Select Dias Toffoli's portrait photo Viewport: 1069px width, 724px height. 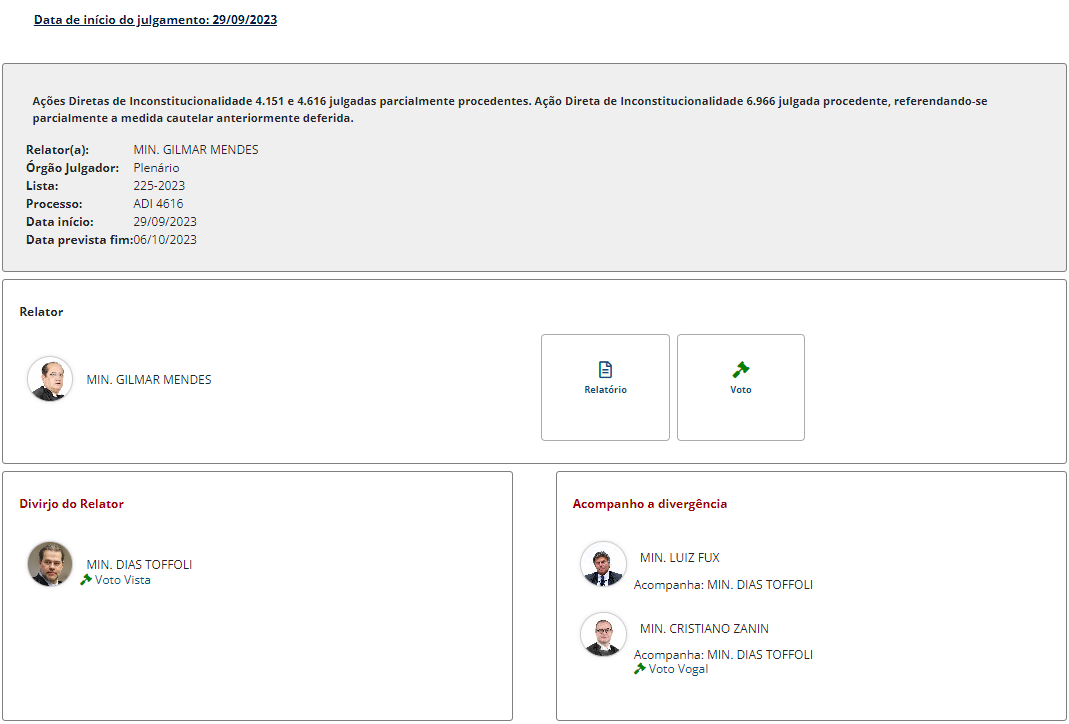[50, 564]
